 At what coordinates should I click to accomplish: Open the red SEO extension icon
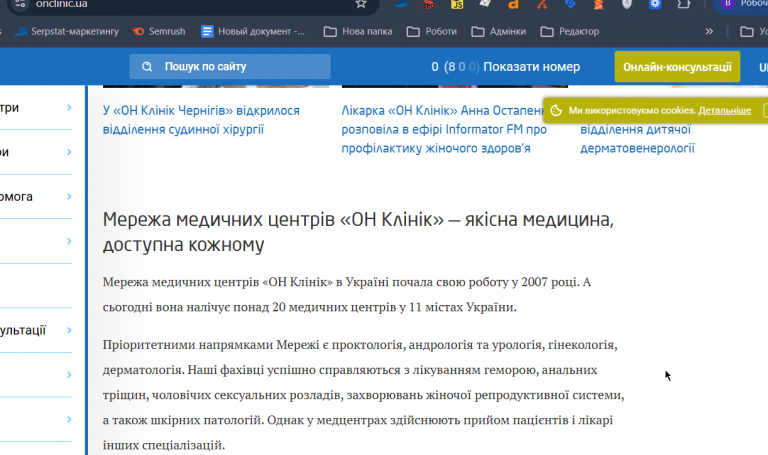click(x=429, y=4)
